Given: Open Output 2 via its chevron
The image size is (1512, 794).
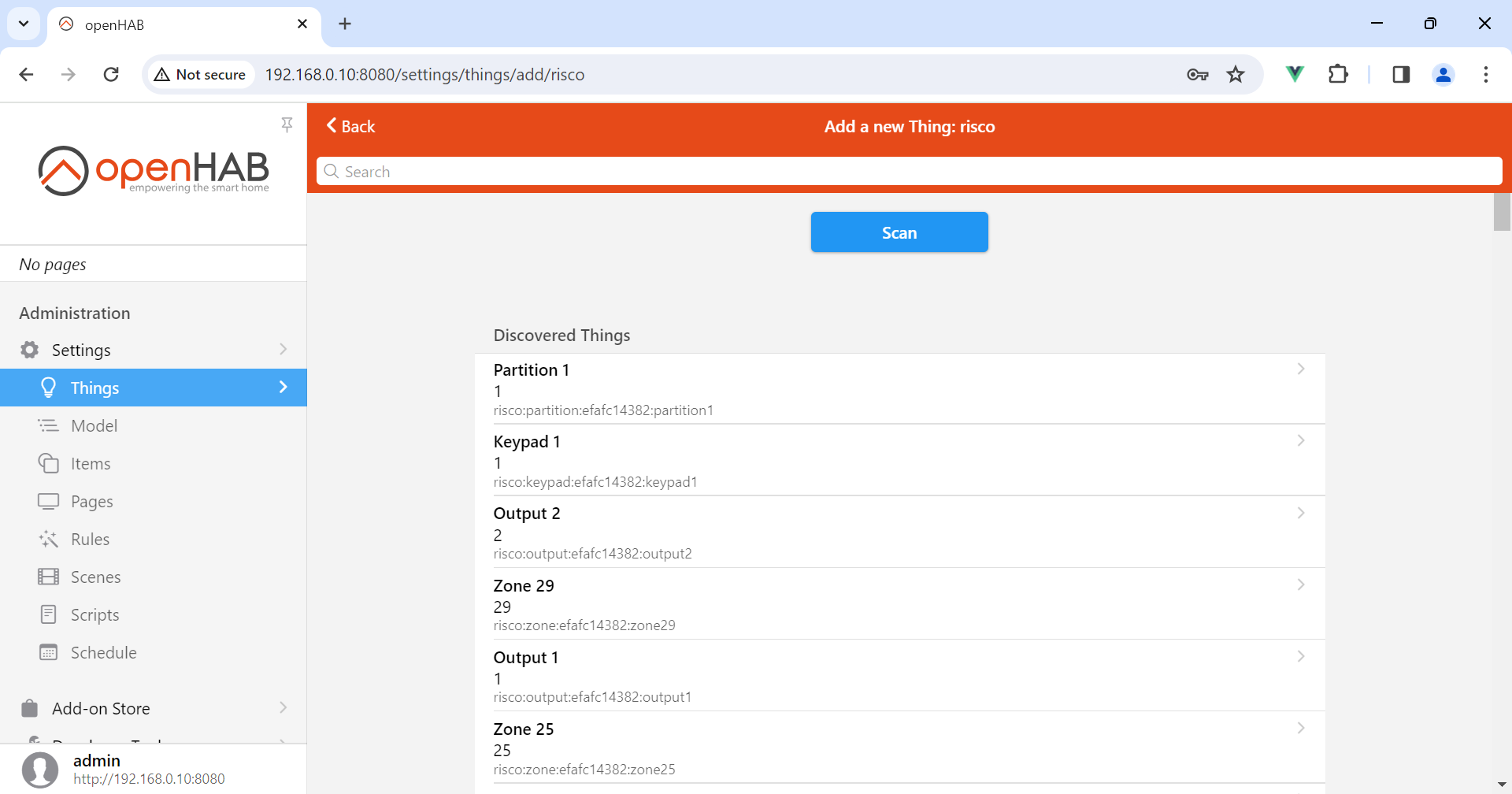Looking at the screenshot, I should click(1301, 513).
